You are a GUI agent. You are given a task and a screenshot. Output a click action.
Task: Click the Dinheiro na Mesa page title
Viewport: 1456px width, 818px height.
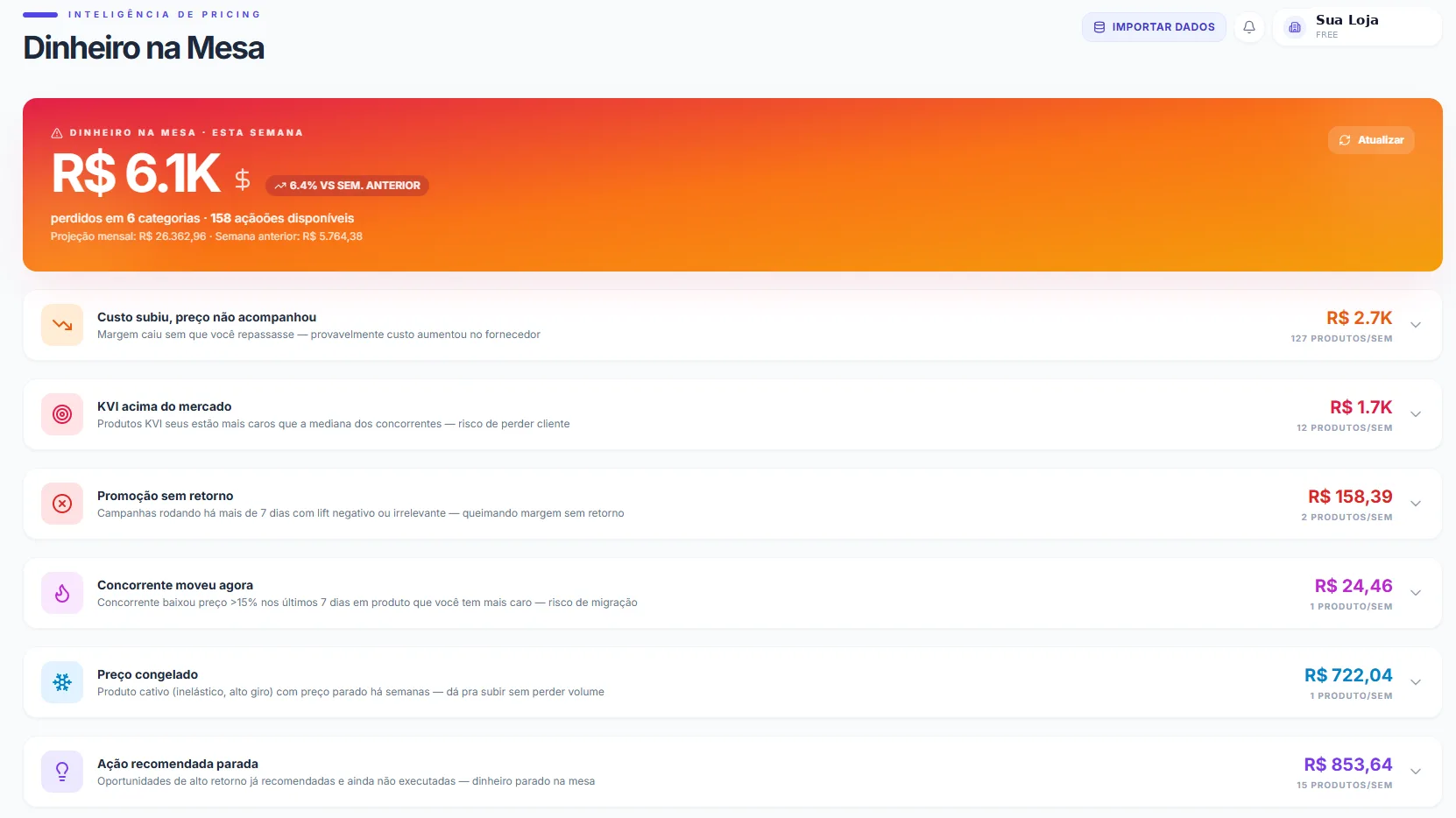point(144,48)
